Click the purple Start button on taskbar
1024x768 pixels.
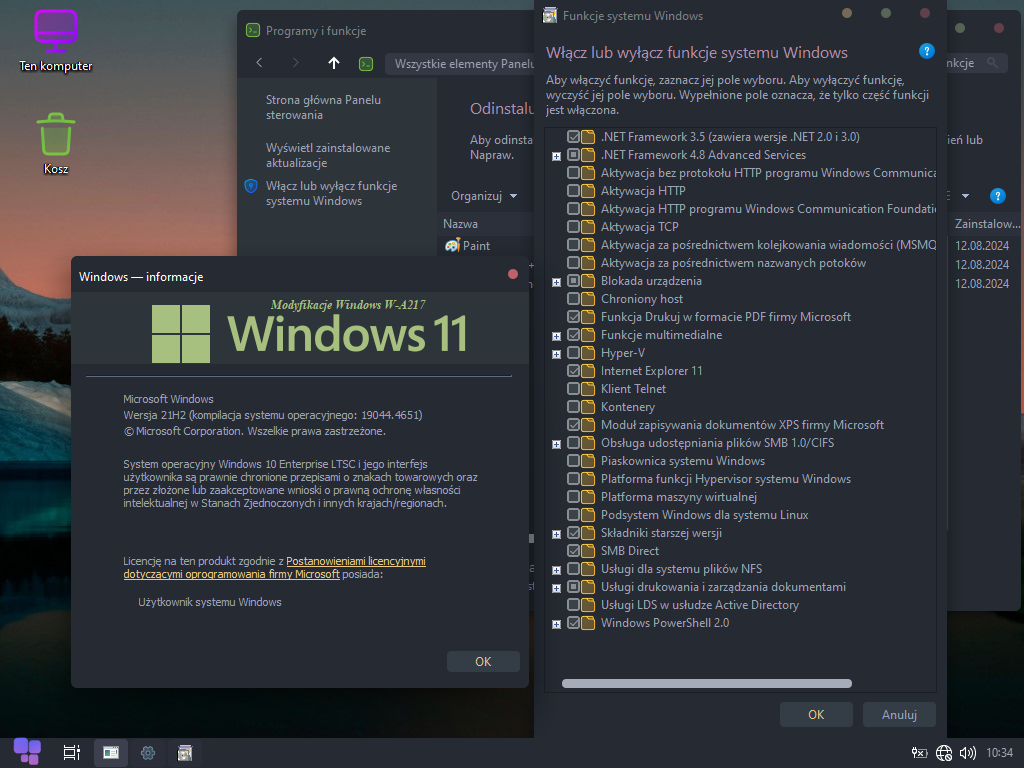(27, 751)
